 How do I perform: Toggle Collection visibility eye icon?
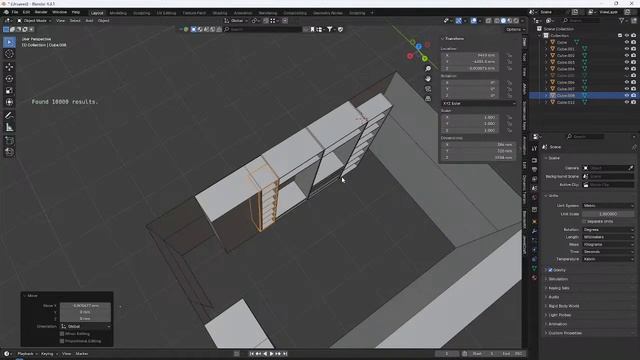(627, 36)
